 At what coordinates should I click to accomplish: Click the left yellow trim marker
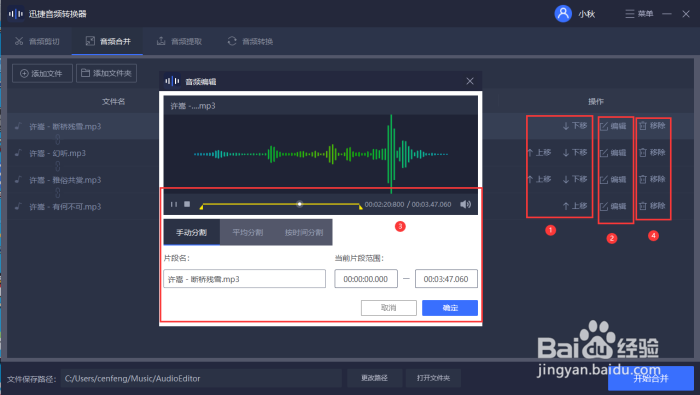(201, 207)
